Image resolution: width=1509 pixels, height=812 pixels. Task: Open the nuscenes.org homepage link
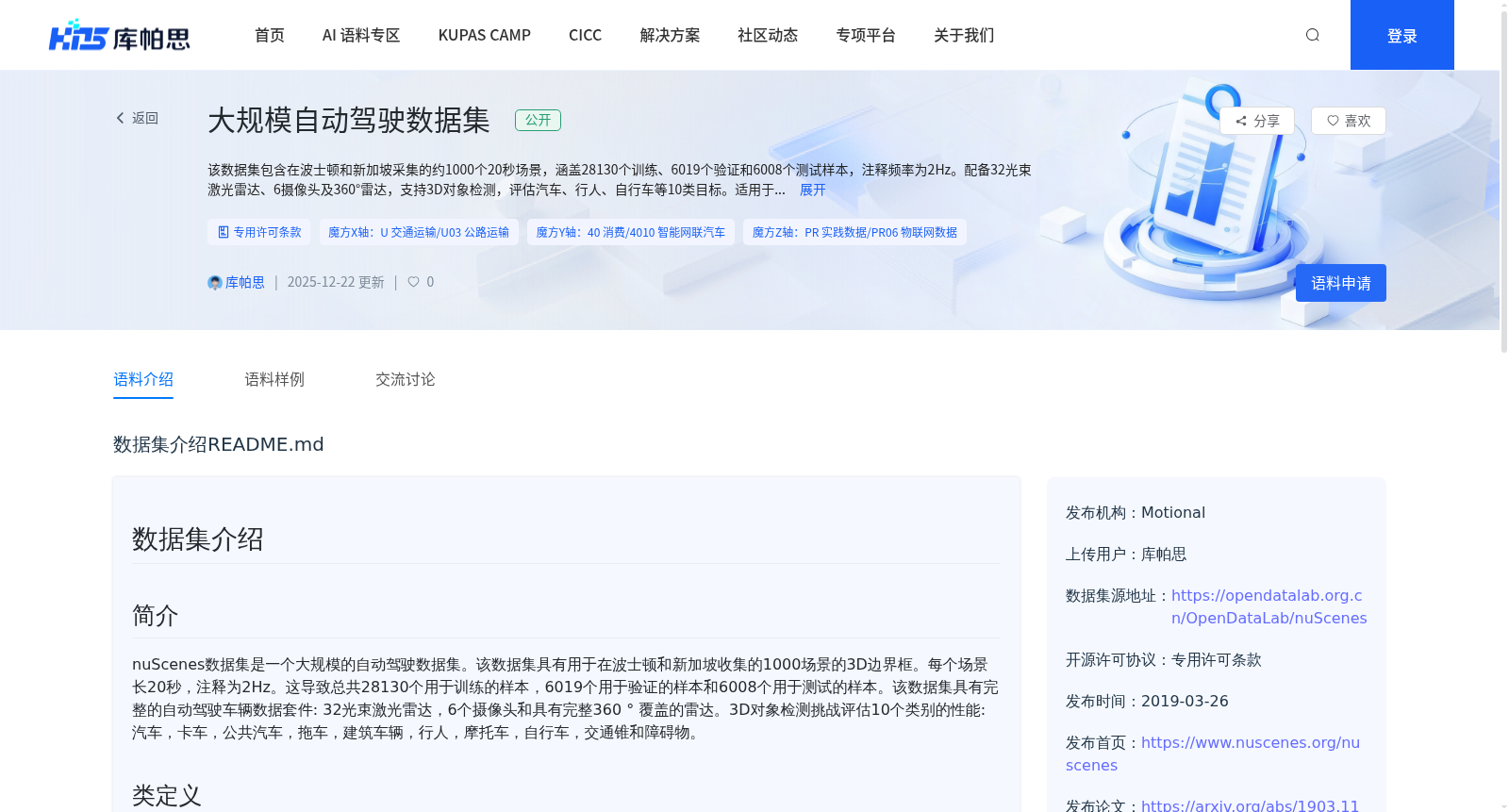coord(1213,754)
